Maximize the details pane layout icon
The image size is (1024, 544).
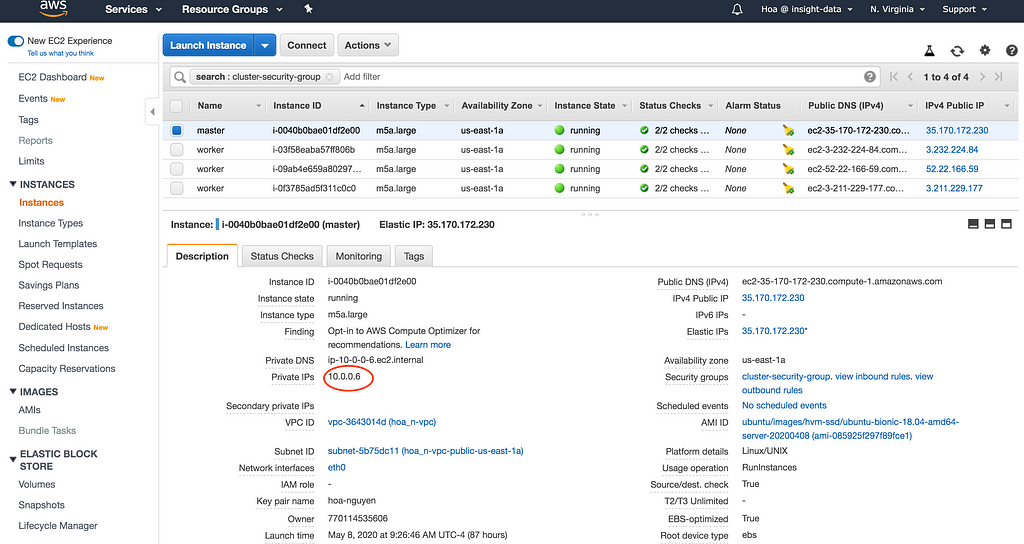point(1006,224)
